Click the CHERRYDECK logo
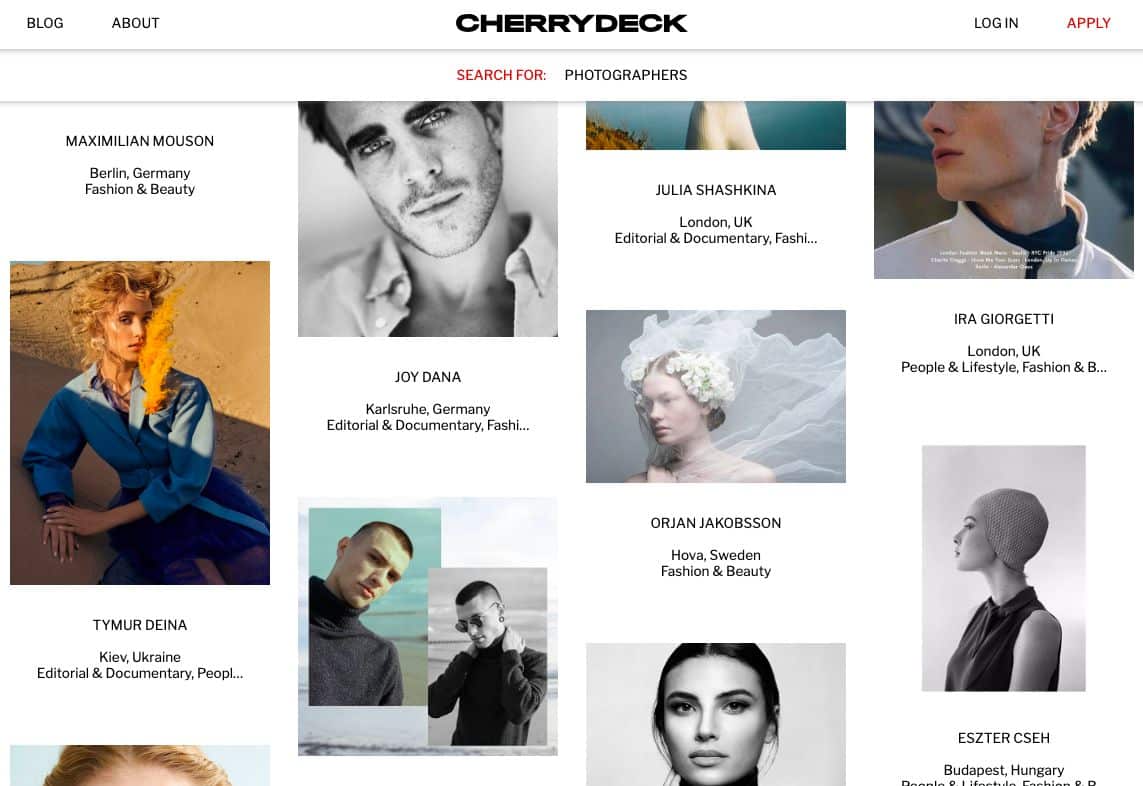Viewport: 1143px width, 786px height. pos(572,23)
